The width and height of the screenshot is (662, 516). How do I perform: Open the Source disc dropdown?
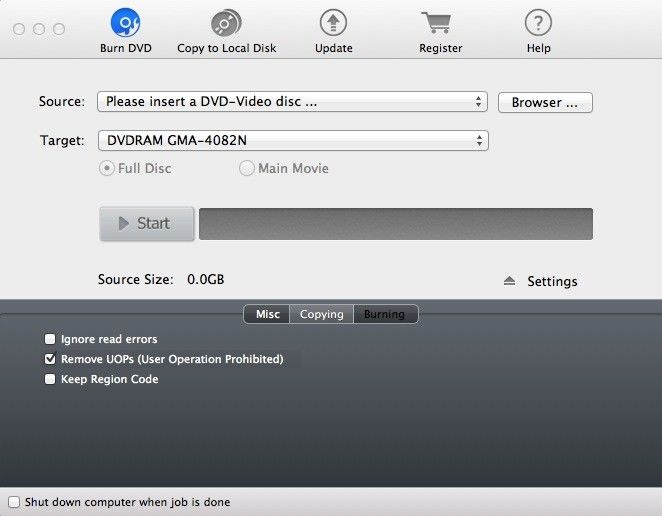(292, 102)
